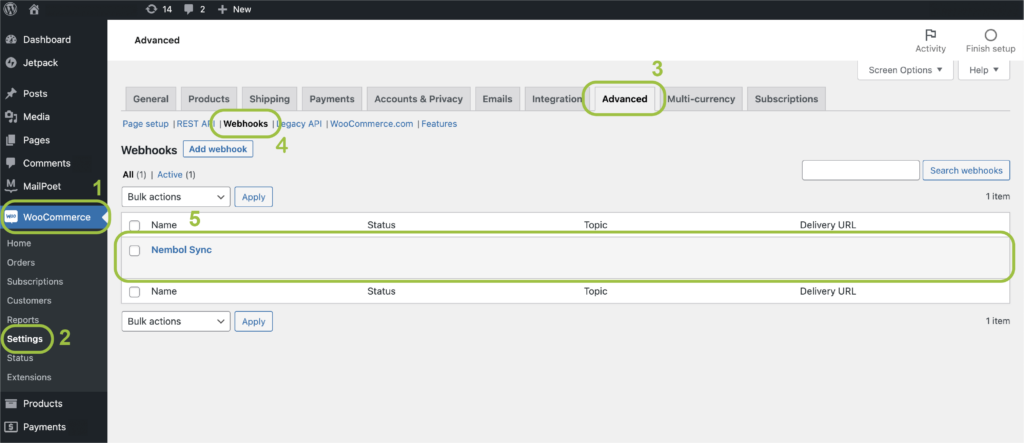Switch to the Multi-currency tab
The image size is (1024, 443).
click(701, 99)
